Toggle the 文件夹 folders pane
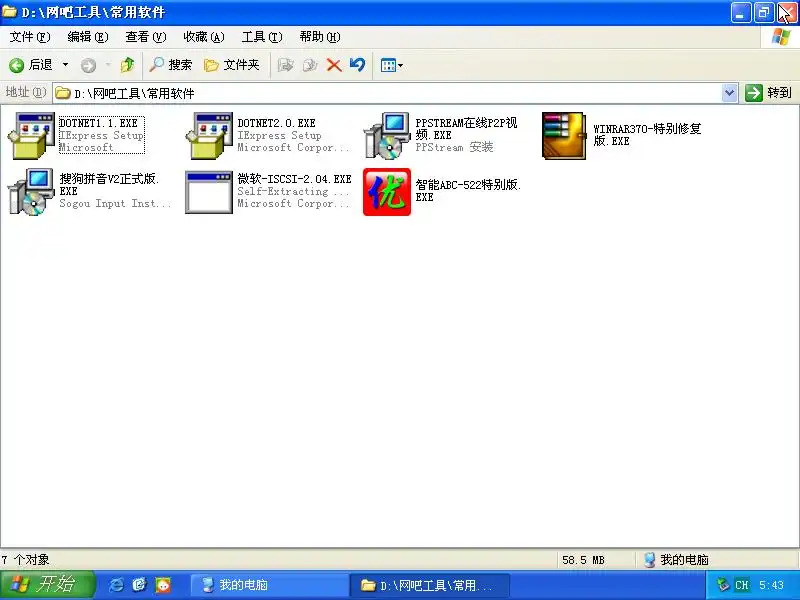The height and width of the screenshot is (600, 800). 232,65
